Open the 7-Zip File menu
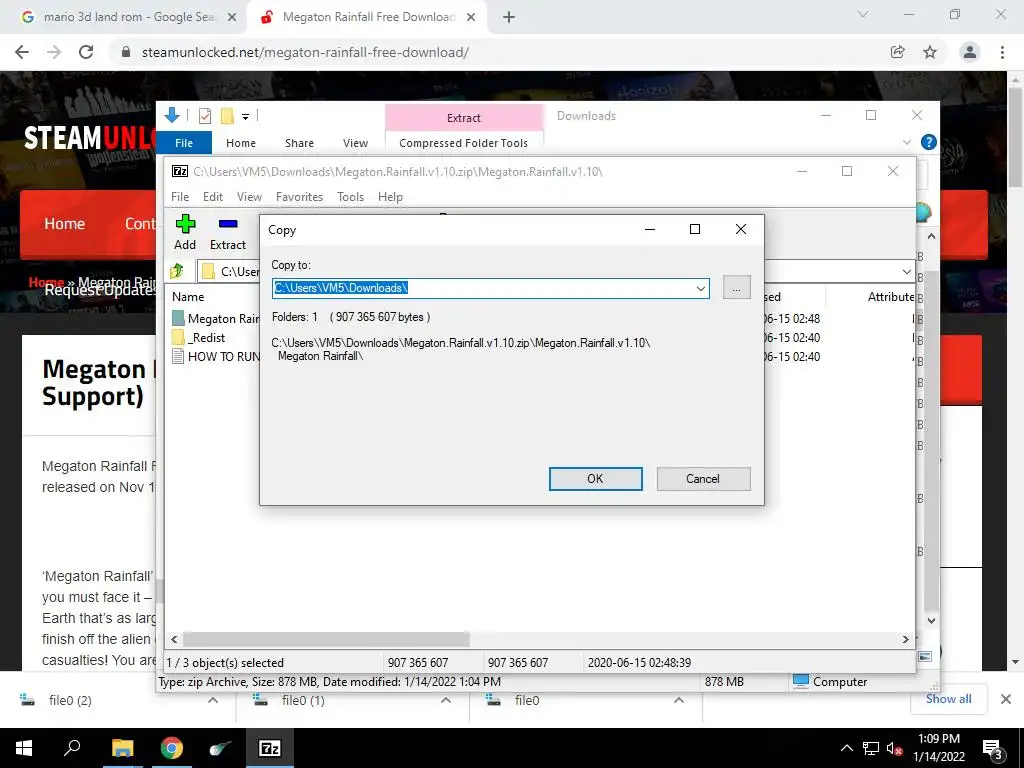Screen dimensions: 1024x768 pyautogui.click(x=180, y=197)
